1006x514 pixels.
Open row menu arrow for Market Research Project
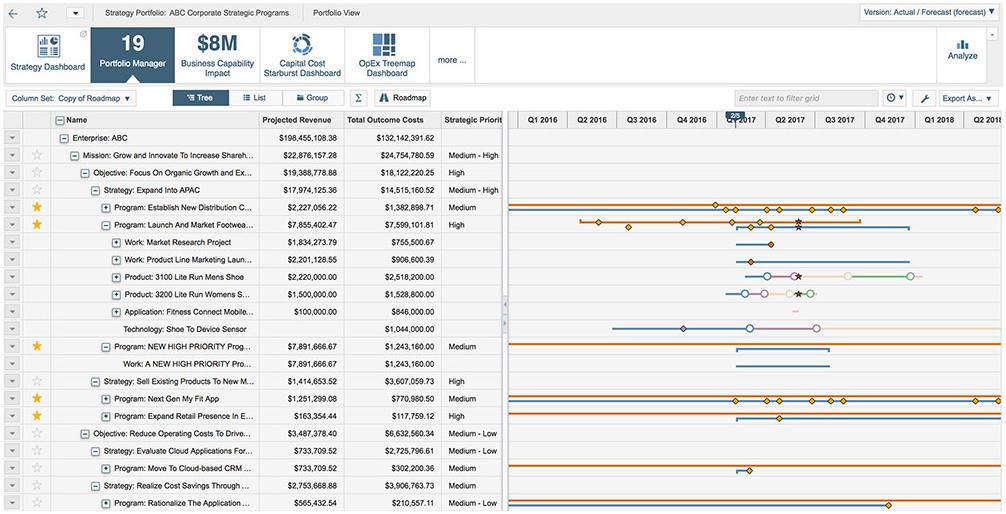coord(12,243)
